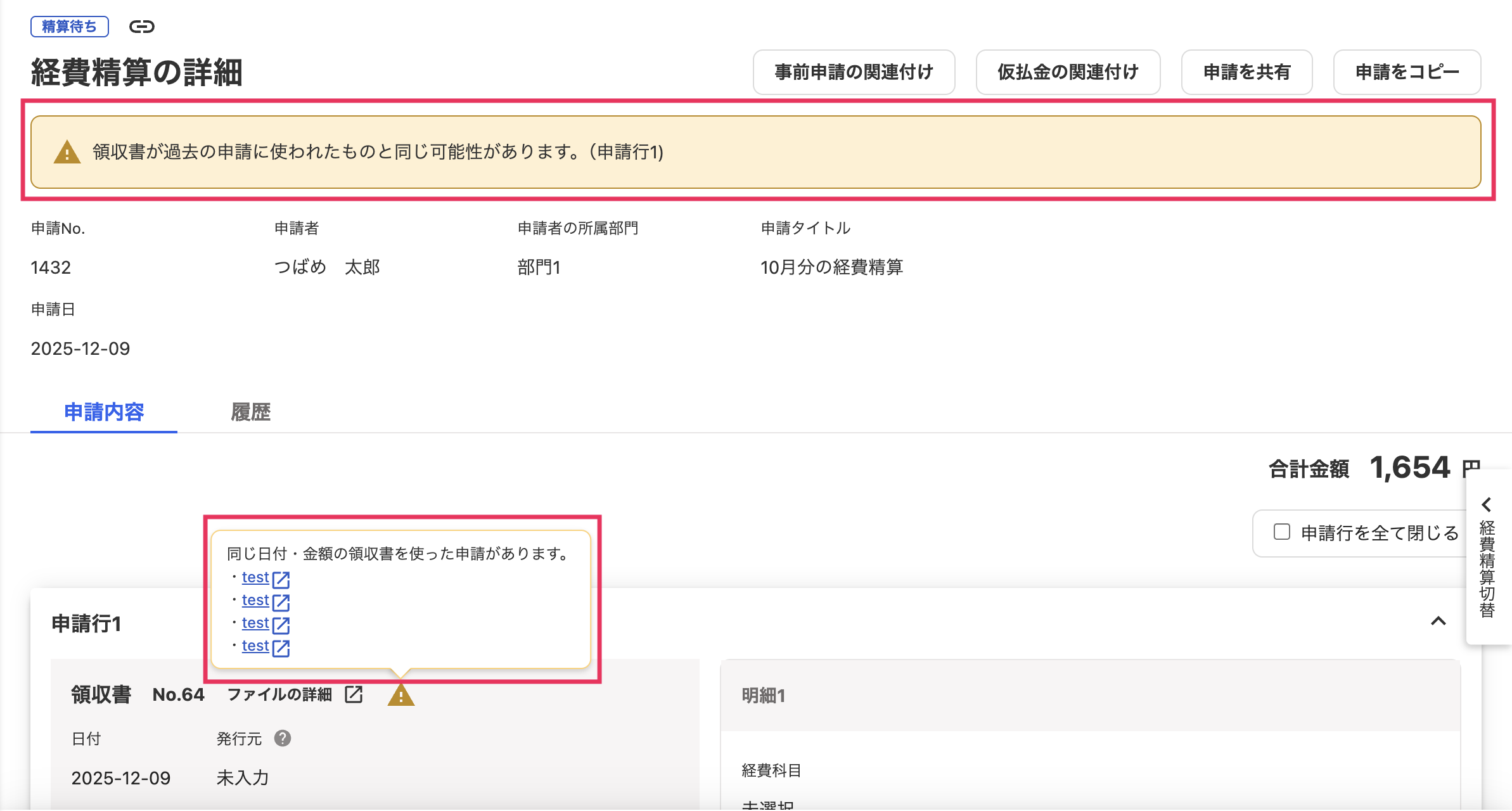The width and height of the screenshot is (1512, 811).
Task: Check the 申請行を全て閉じる checkbox
Action: pyautogui.click(x=1282, y=532)
